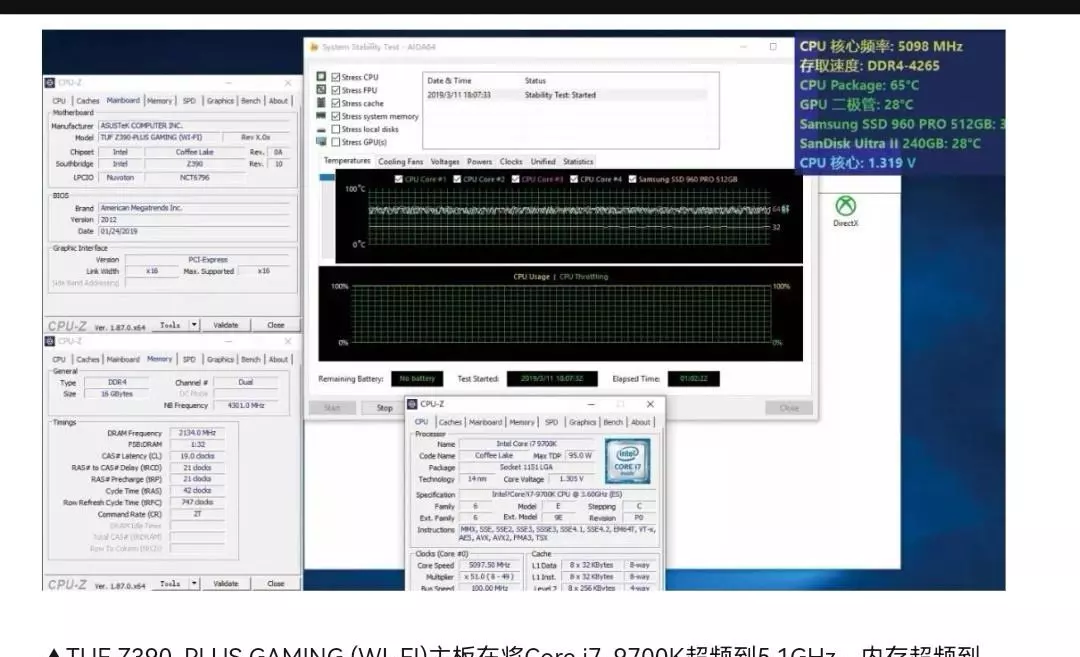Open the Temperatures tab in AIDA64
This screenshot has height=657, width=1080.
[x=346, y=160]
